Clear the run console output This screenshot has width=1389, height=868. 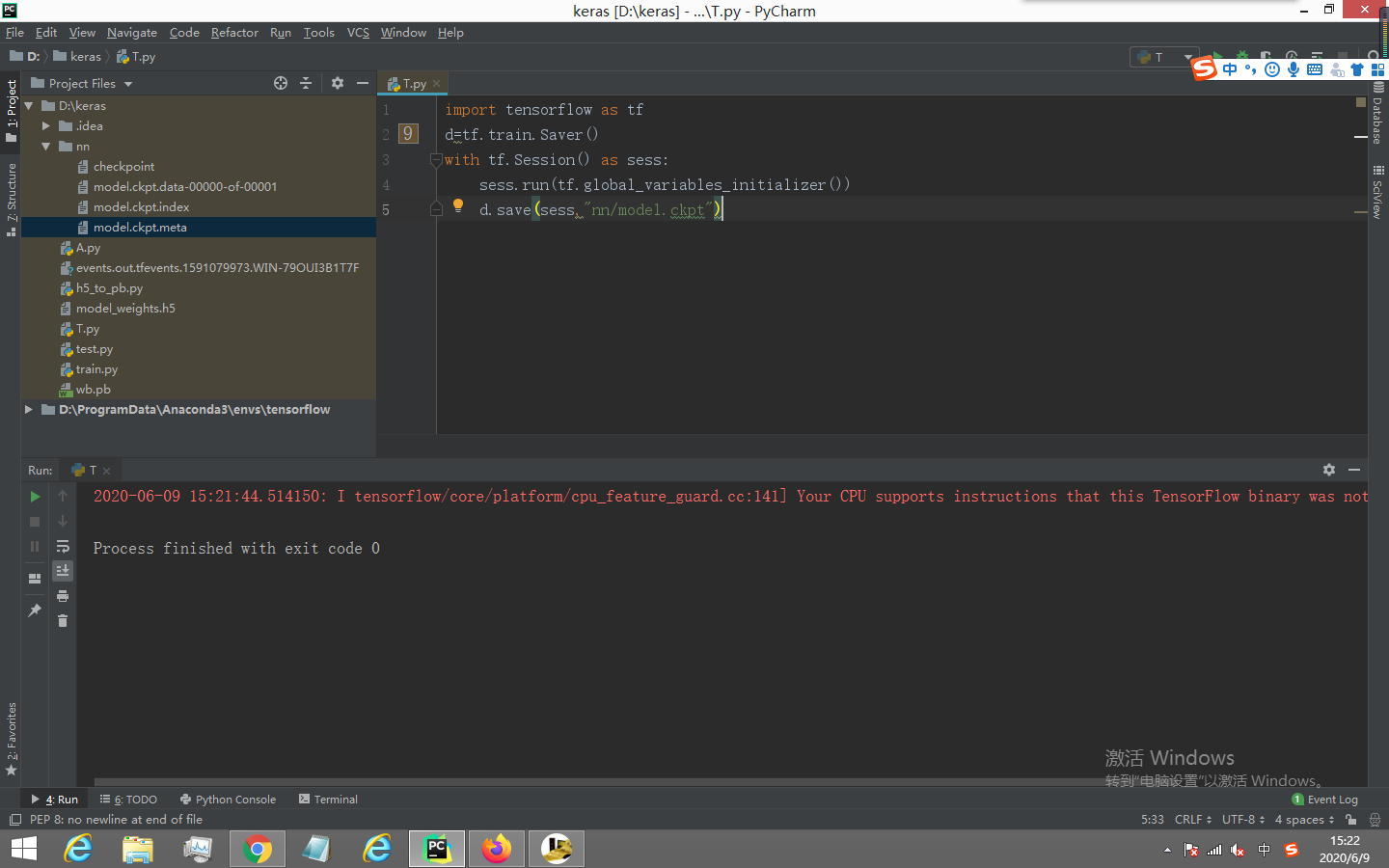tap(63, 622)
